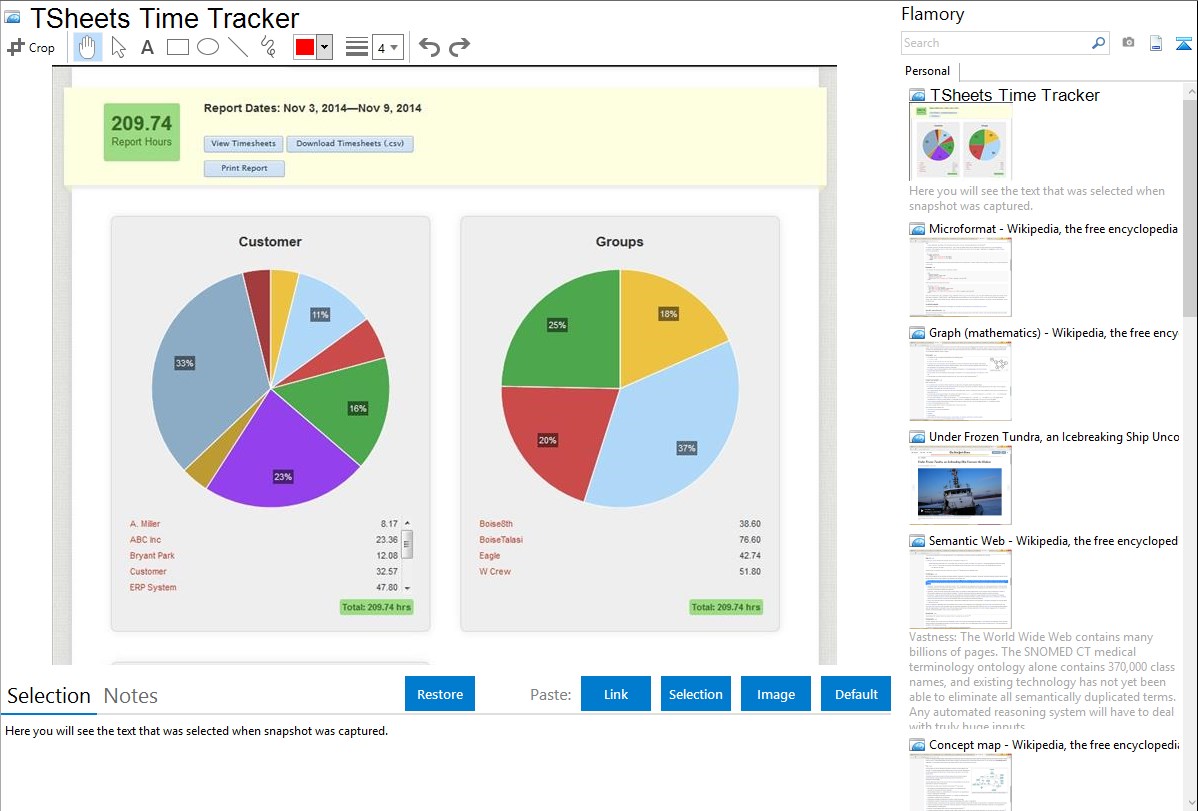Paste as Link
Image resolution: width=1198 pixels, height=811 pixels.
point(616,694)
